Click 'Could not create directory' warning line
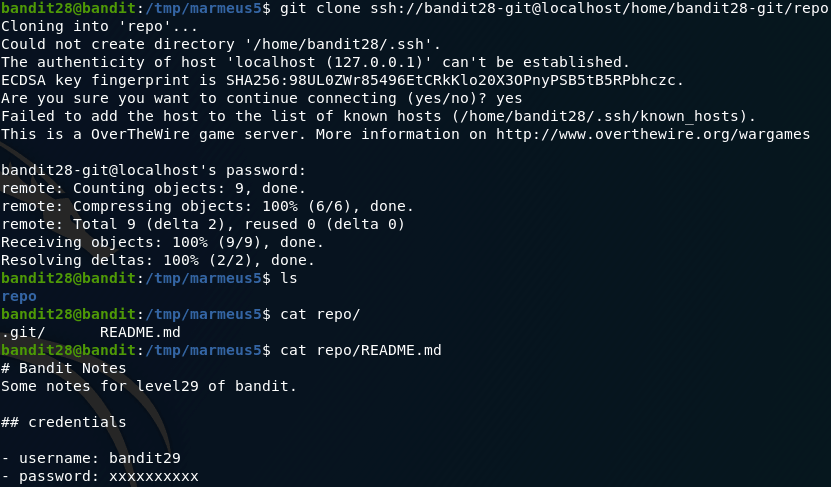The height and width of the screenshot is (487, 831). click(x=221, y=45)
